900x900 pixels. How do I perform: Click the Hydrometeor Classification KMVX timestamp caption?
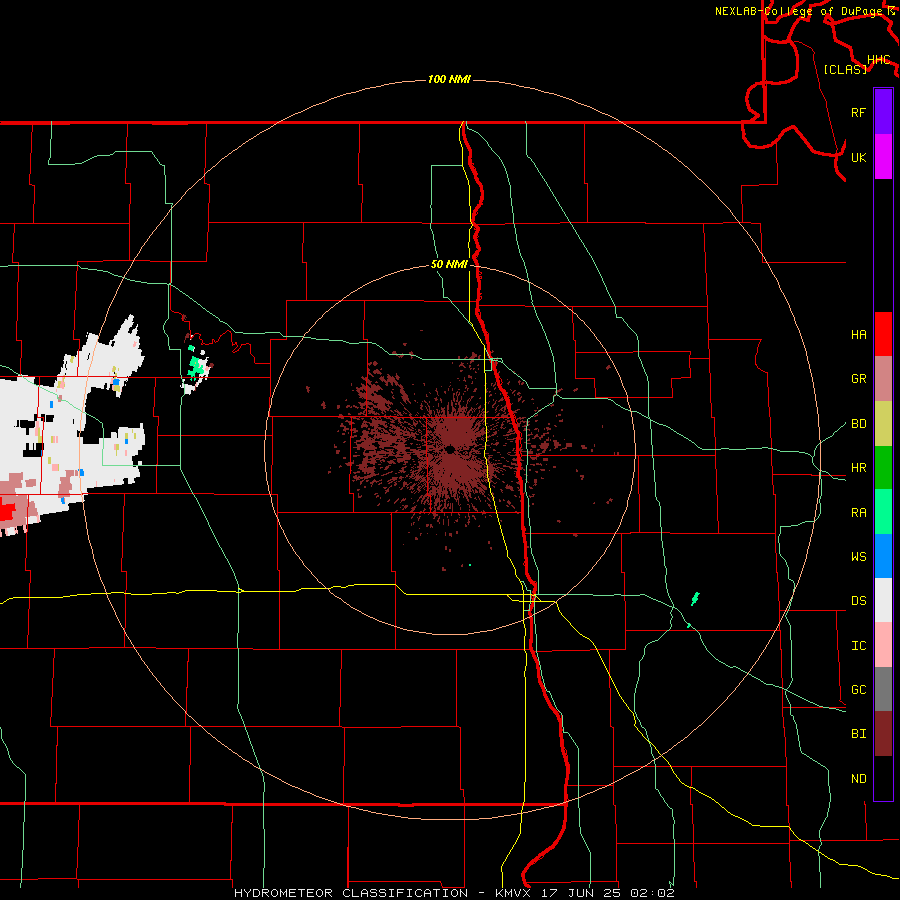click(454, 893)
